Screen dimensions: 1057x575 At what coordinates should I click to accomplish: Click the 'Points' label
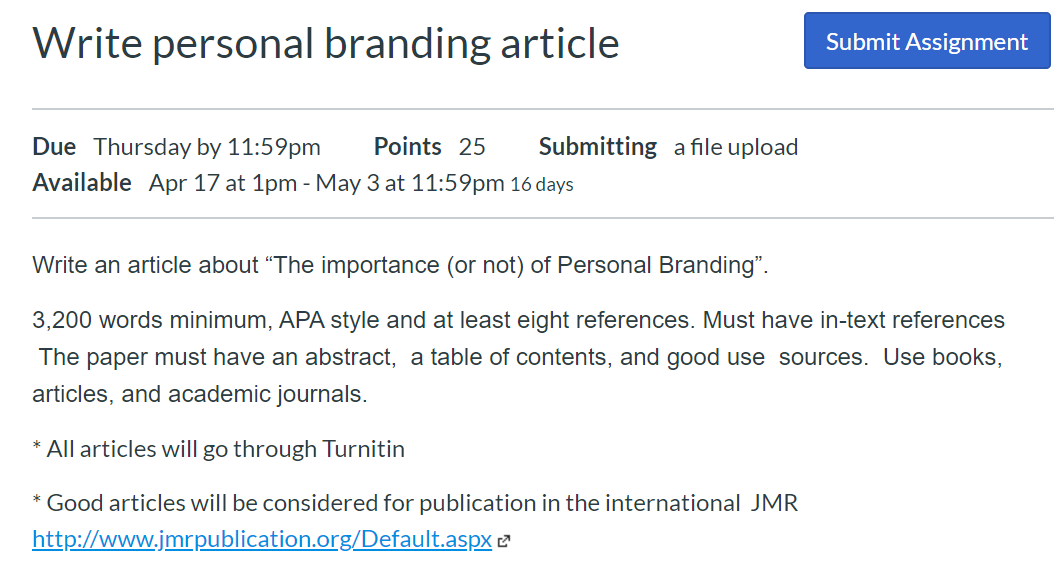(407, 146)
